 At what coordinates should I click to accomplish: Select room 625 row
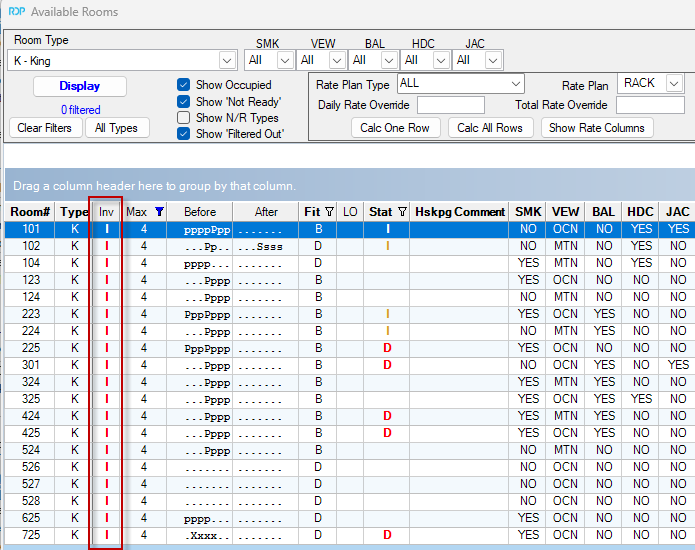(x=350, y=518)
